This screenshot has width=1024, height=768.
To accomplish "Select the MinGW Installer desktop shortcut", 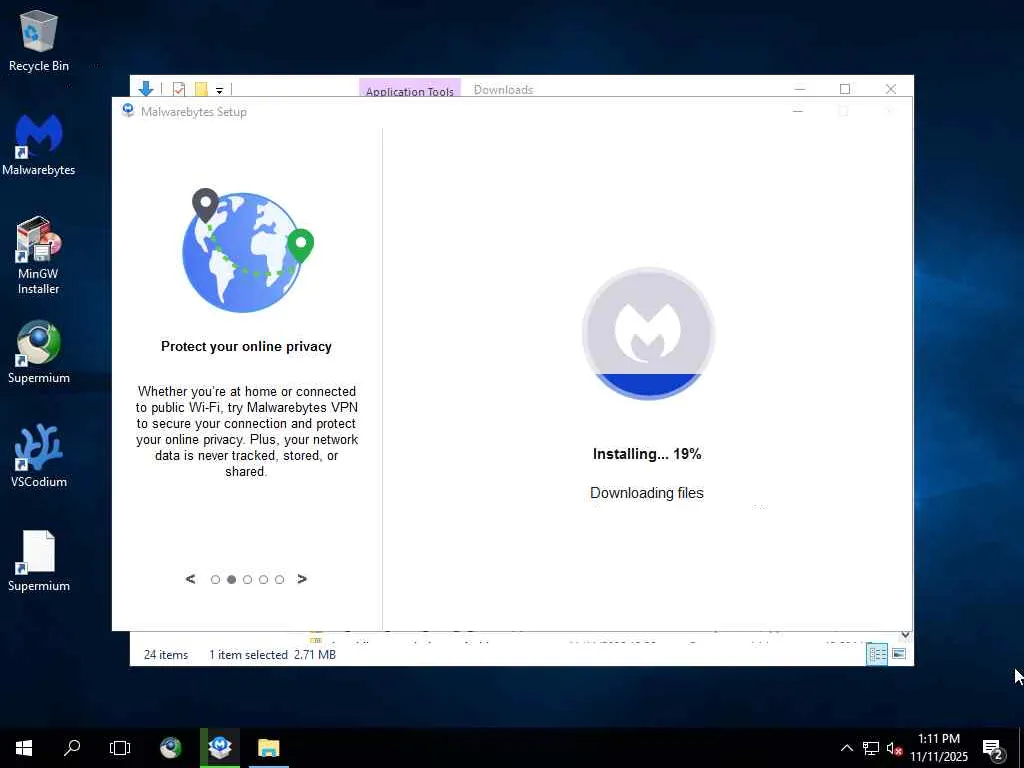I will [x=39, y=255].
